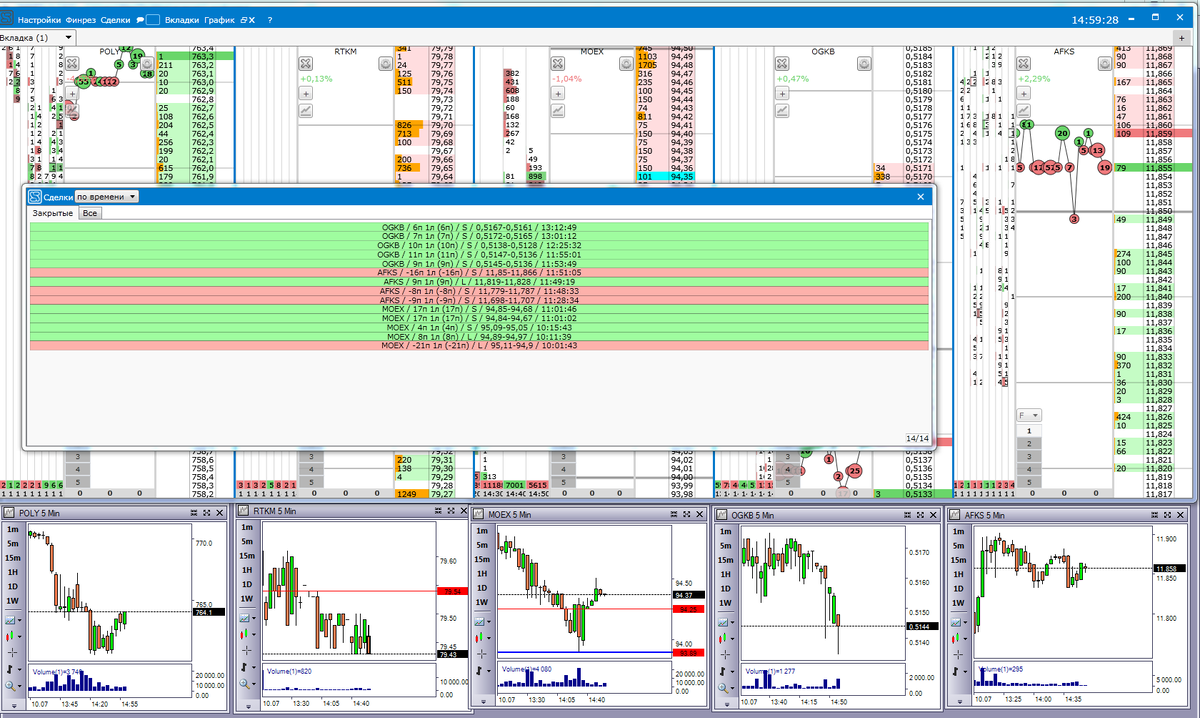Expand the F dropdown in AFKS panel
This screenshot has height=718, width=1200.
(1029, 414)
